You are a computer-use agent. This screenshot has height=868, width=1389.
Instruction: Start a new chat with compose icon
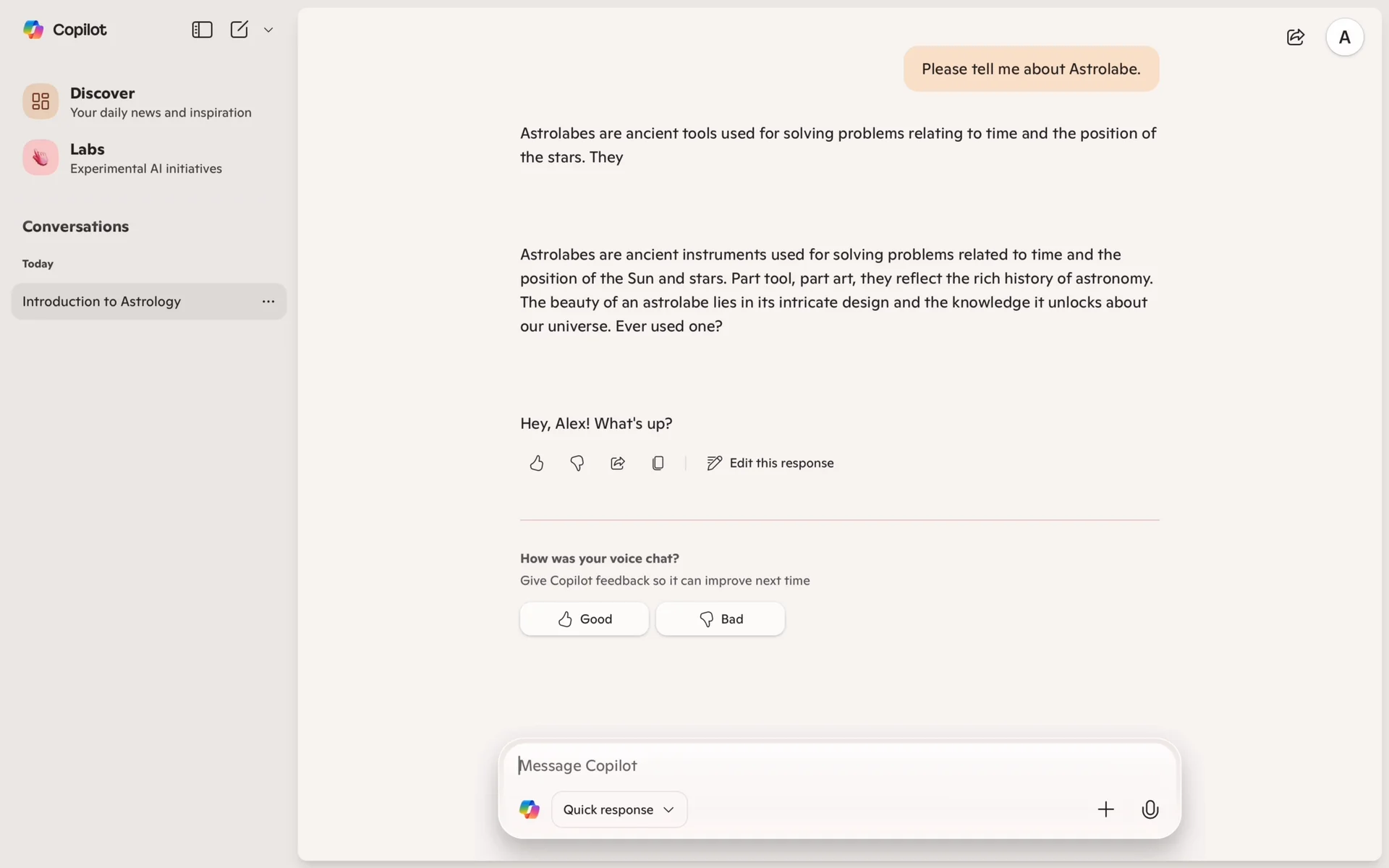239,30
